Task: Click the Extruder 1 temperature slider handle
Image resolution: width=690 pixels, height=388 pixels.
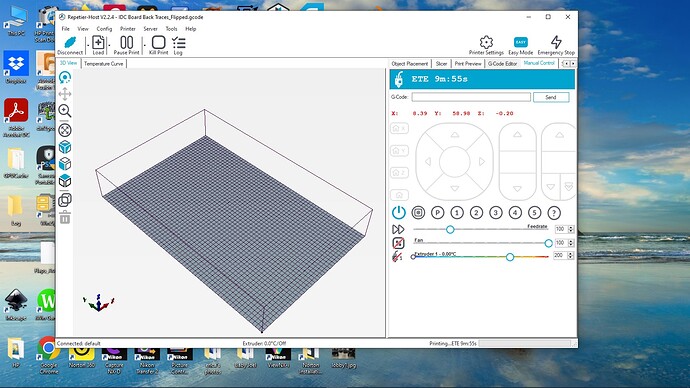Action: click(510, 256)
